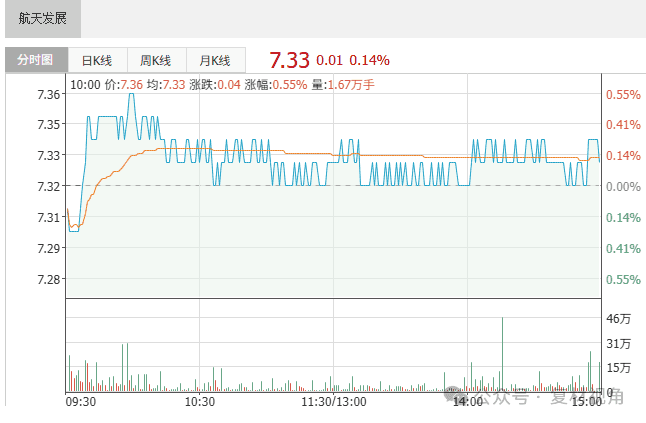Click the red 0.01 change value in header
Screen dimensions: 646x423
coord(330,60)
